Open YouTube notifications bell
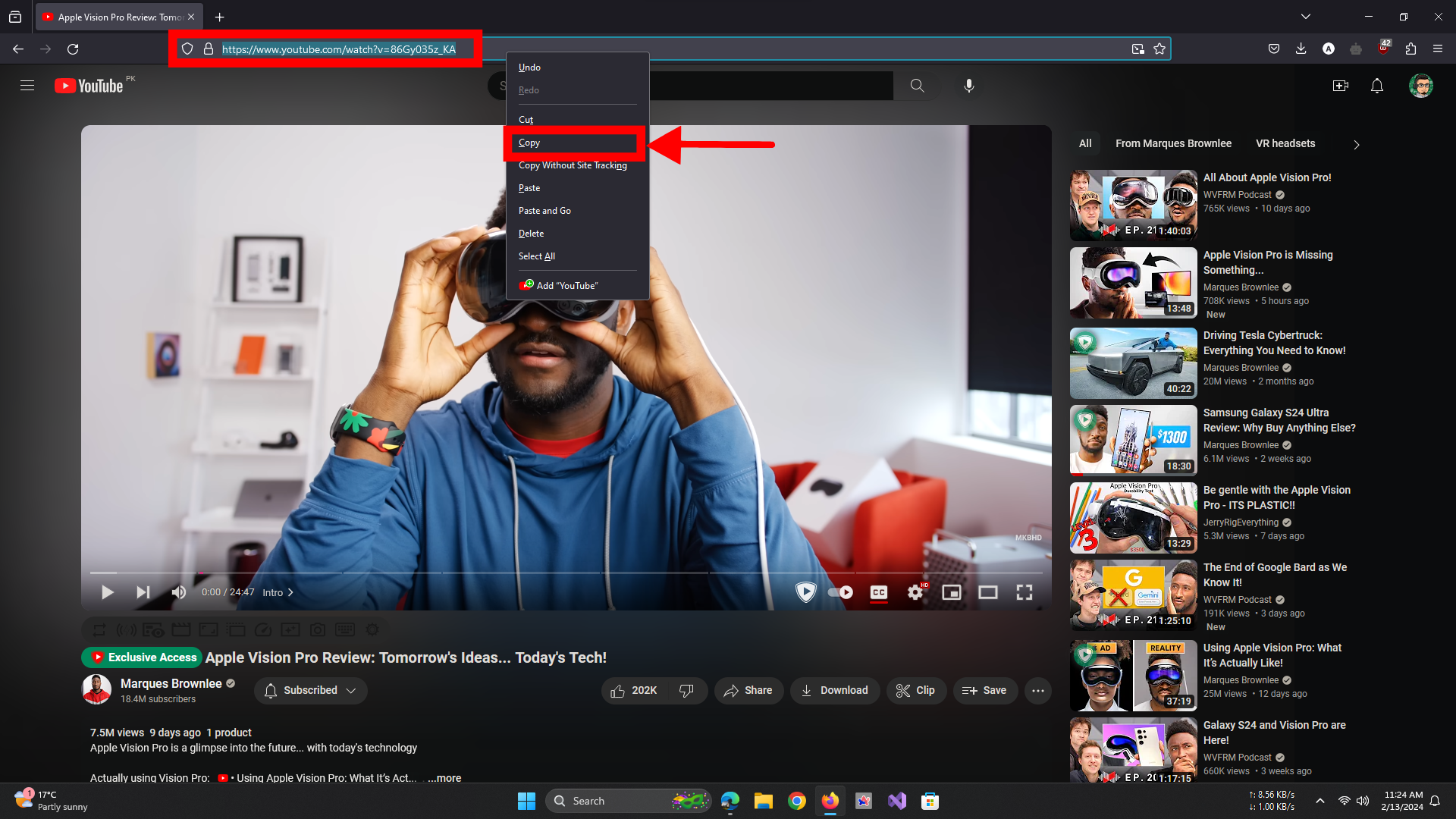1456x819 pixels. coord(1376,86)
